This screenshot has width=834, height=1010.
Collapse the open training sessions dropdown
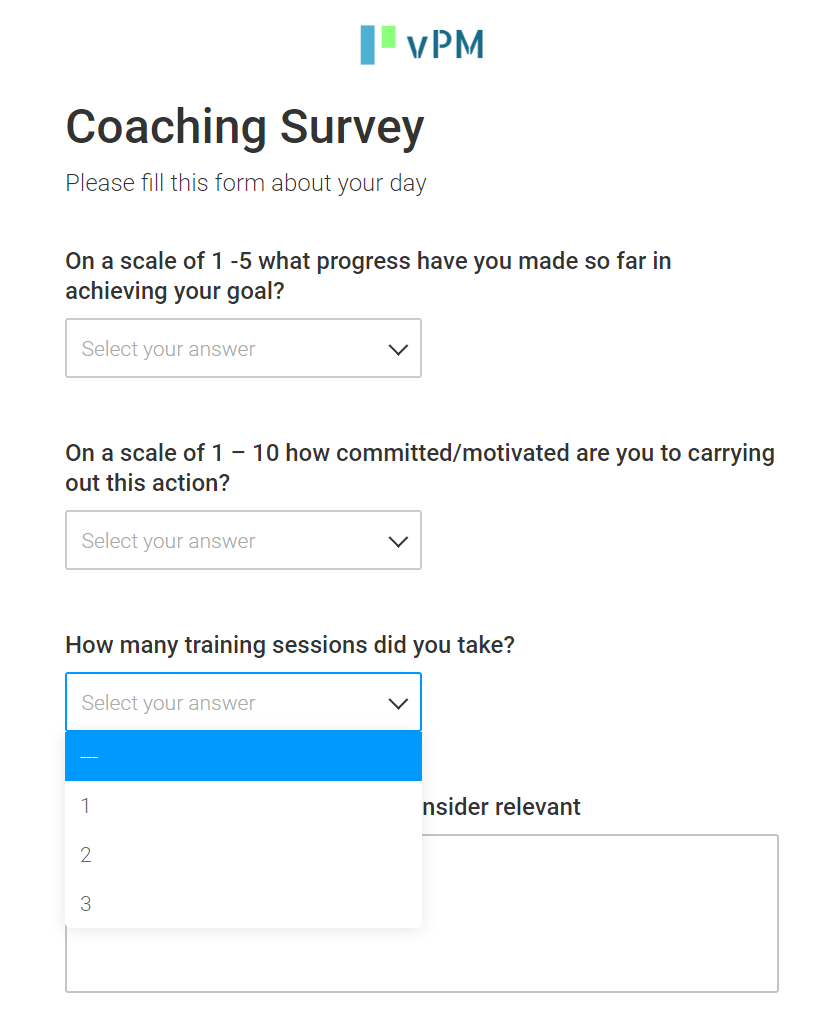coord(243,702)
